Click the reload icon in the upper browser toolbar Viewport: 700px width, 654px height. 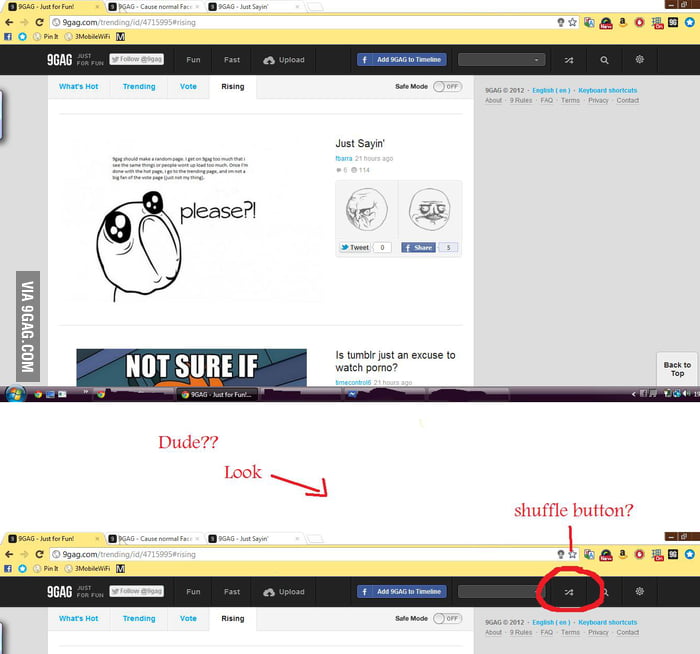pos(39,22)
